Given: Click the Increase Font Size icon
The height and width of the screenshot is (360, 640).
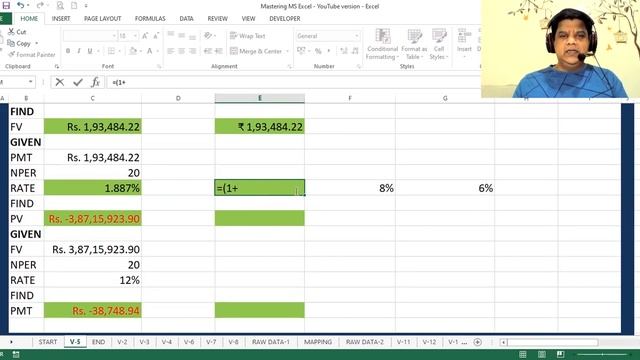Looking at the screenshot, I should point(145,36).
